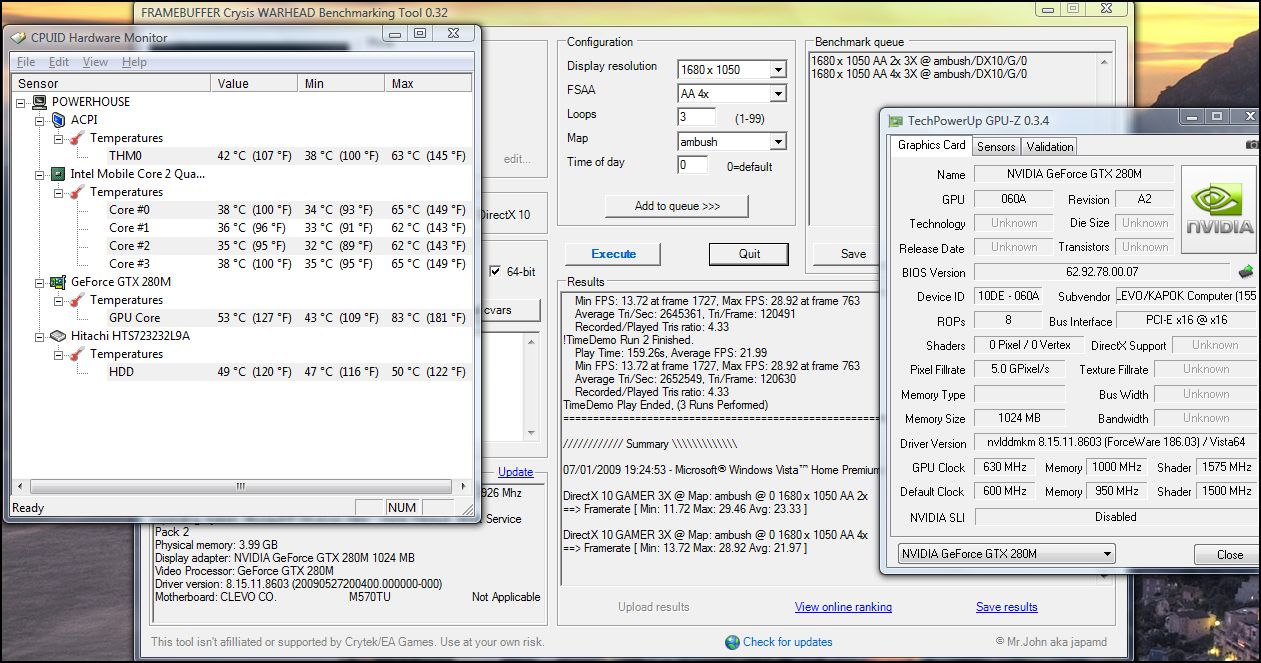Click the Hitachi hard drive icon
Viewport: 1261px width, 663px height.
(58, 336)
